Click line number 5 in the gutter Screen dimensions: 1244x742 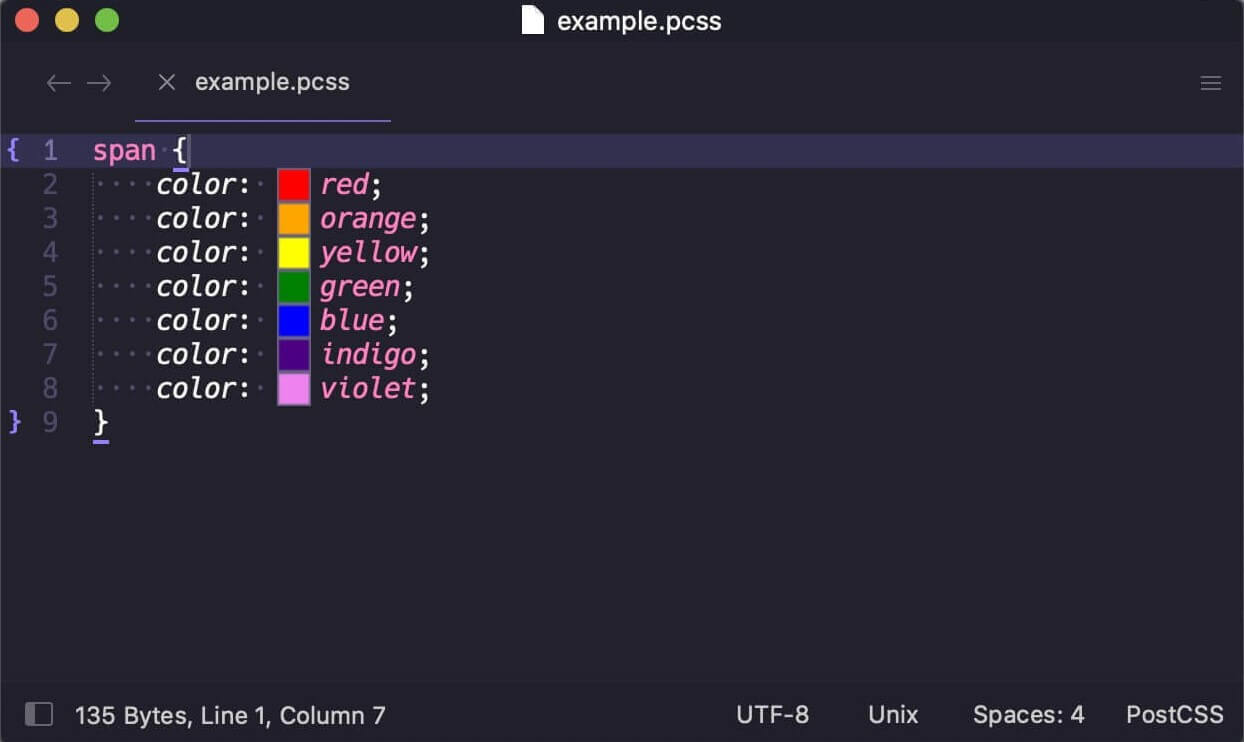51,286
